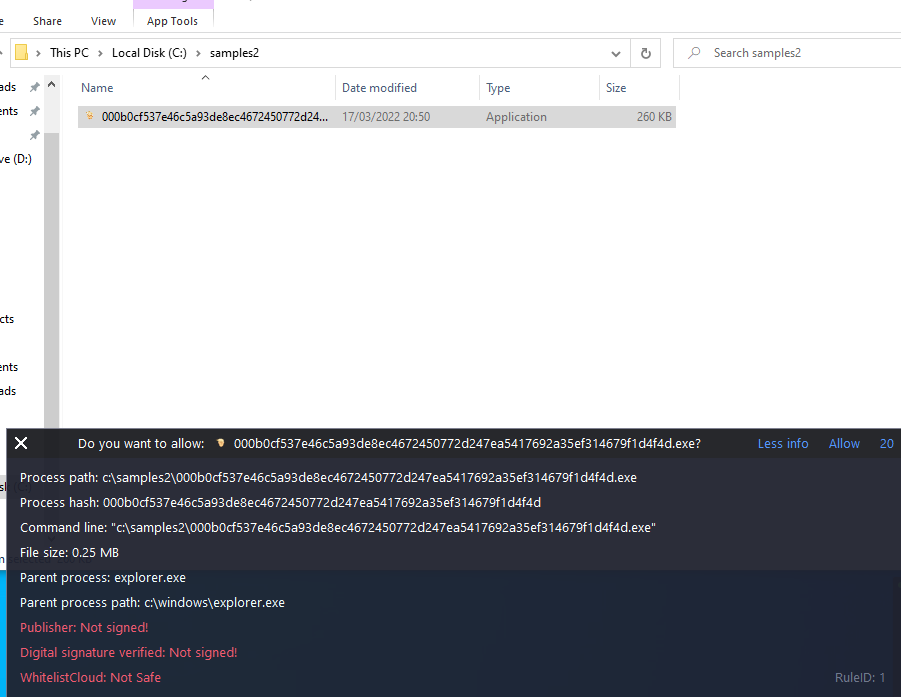Open the View ribbon tab
The height and width of the screenshot is (697, 901).
[x=103, y=21]
